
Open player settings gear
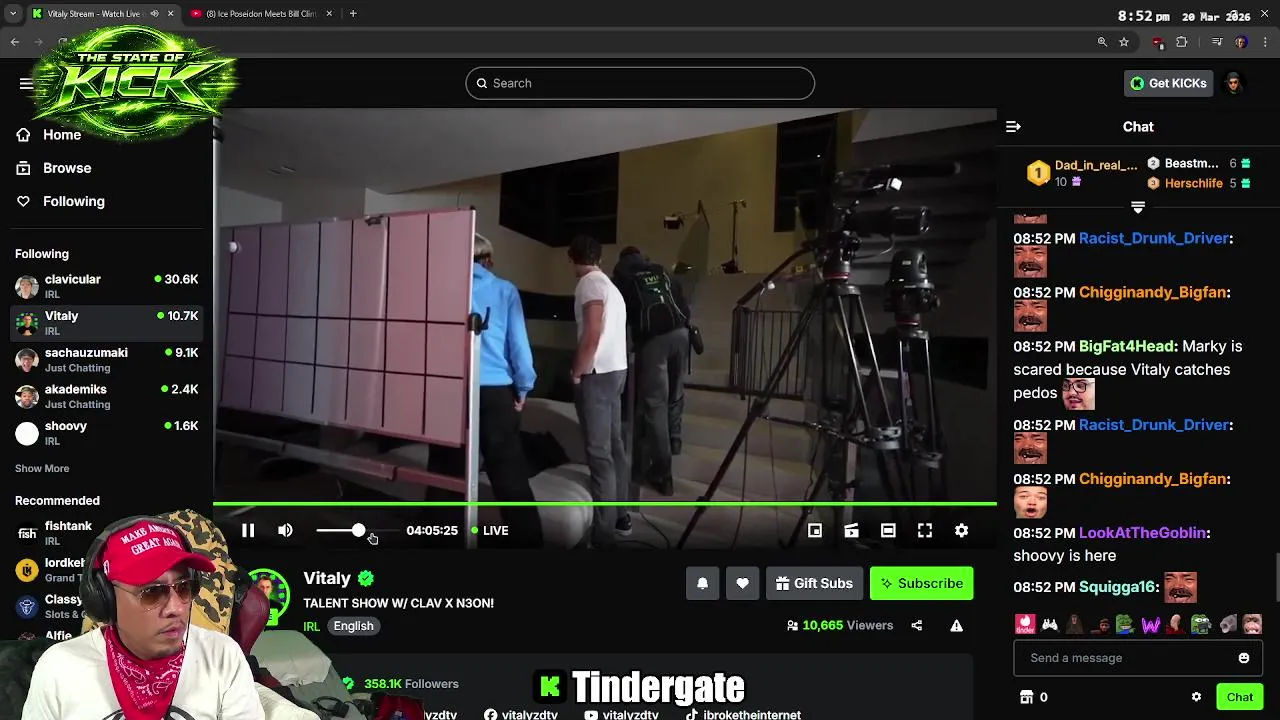961,531
